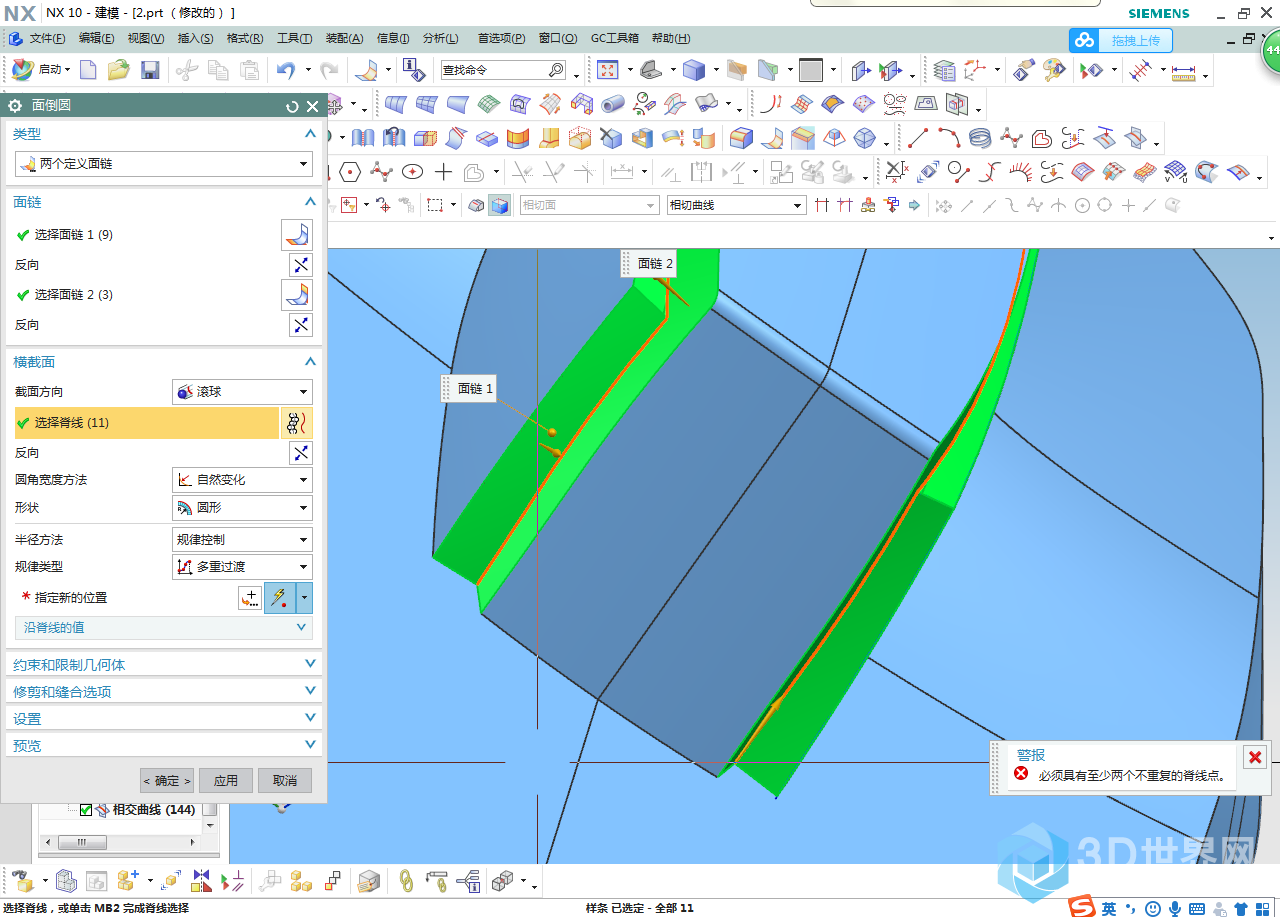The height and width of the screenshot is (917, 1280).
Task: Click the select face chain 1 icon
Action: [x=297, y=235]
